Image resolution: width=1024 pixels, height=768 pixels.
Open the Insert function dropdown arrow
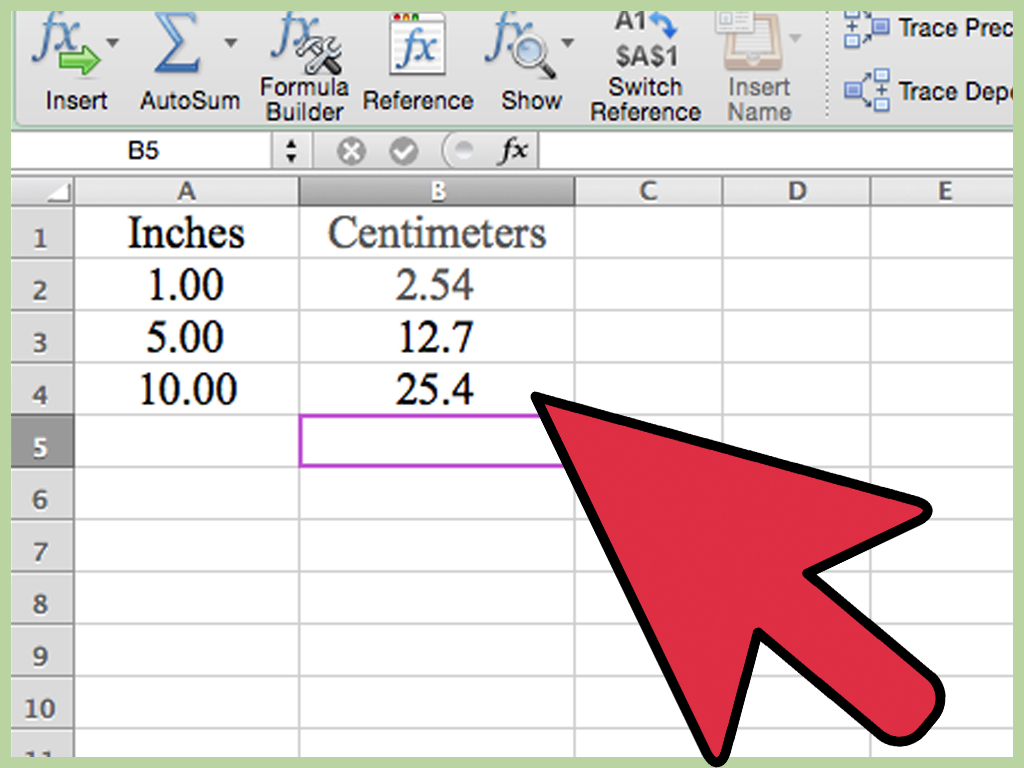click(x=112, y=40)
